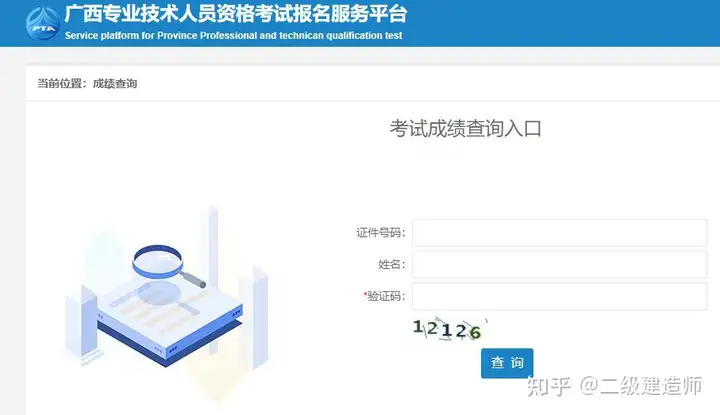Viewport: 720px width, 415px height.
Task: Submit with the 查询 button
Action: (x=507, y=363)
